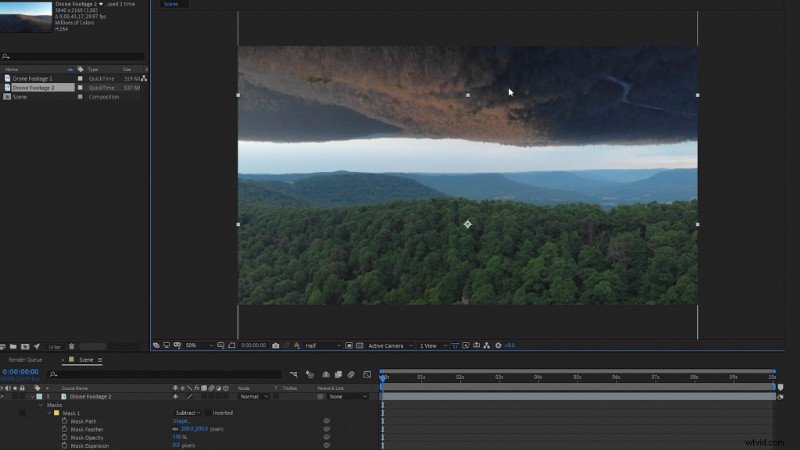Screen dimensions: 800x450
Task: Collapse Drone Footage 2 layer properties
Action: click(x=32, y=396)
